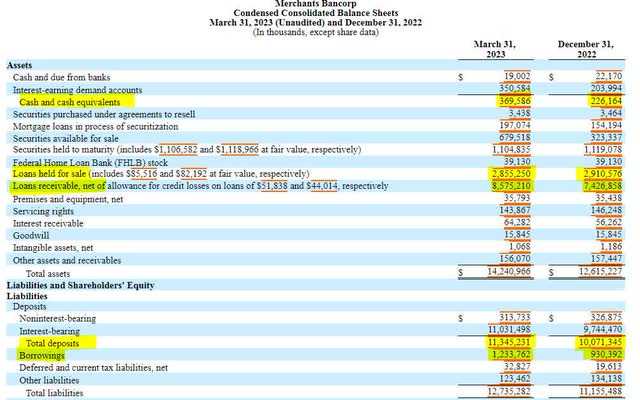Click the underlined $1,106,582 fair value amount
This screenshot has height=400, width=640.
(x=176, y=149)
